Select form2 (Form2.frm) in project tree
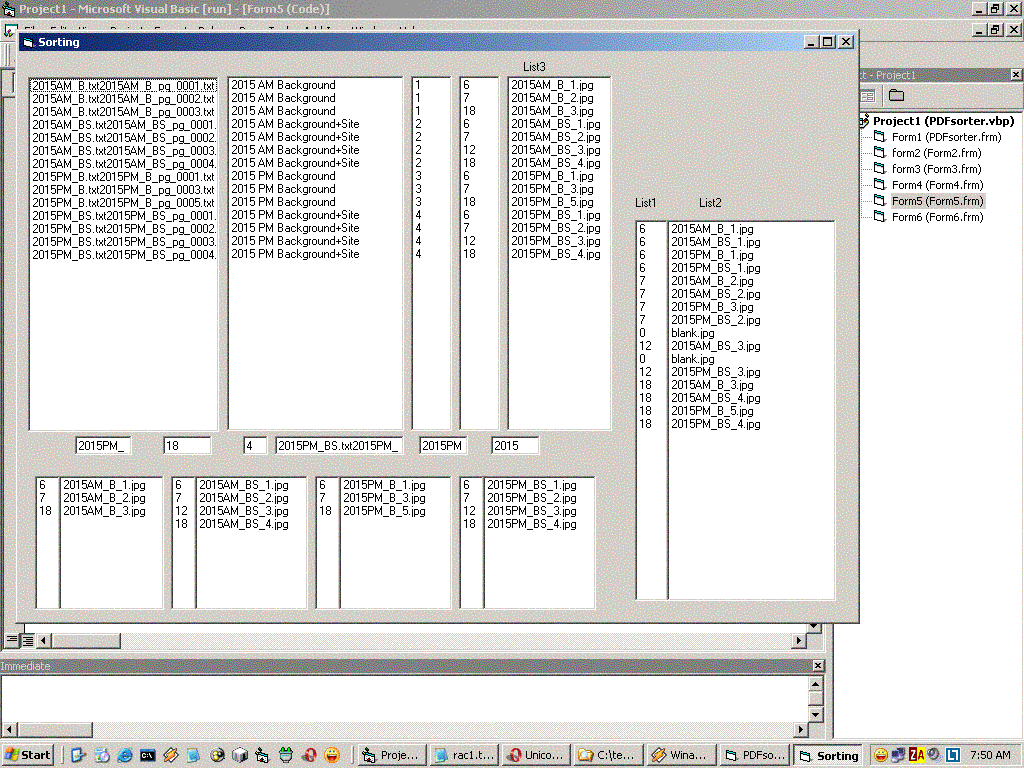Screen dimensions: 1024x768 click(936, 153)
